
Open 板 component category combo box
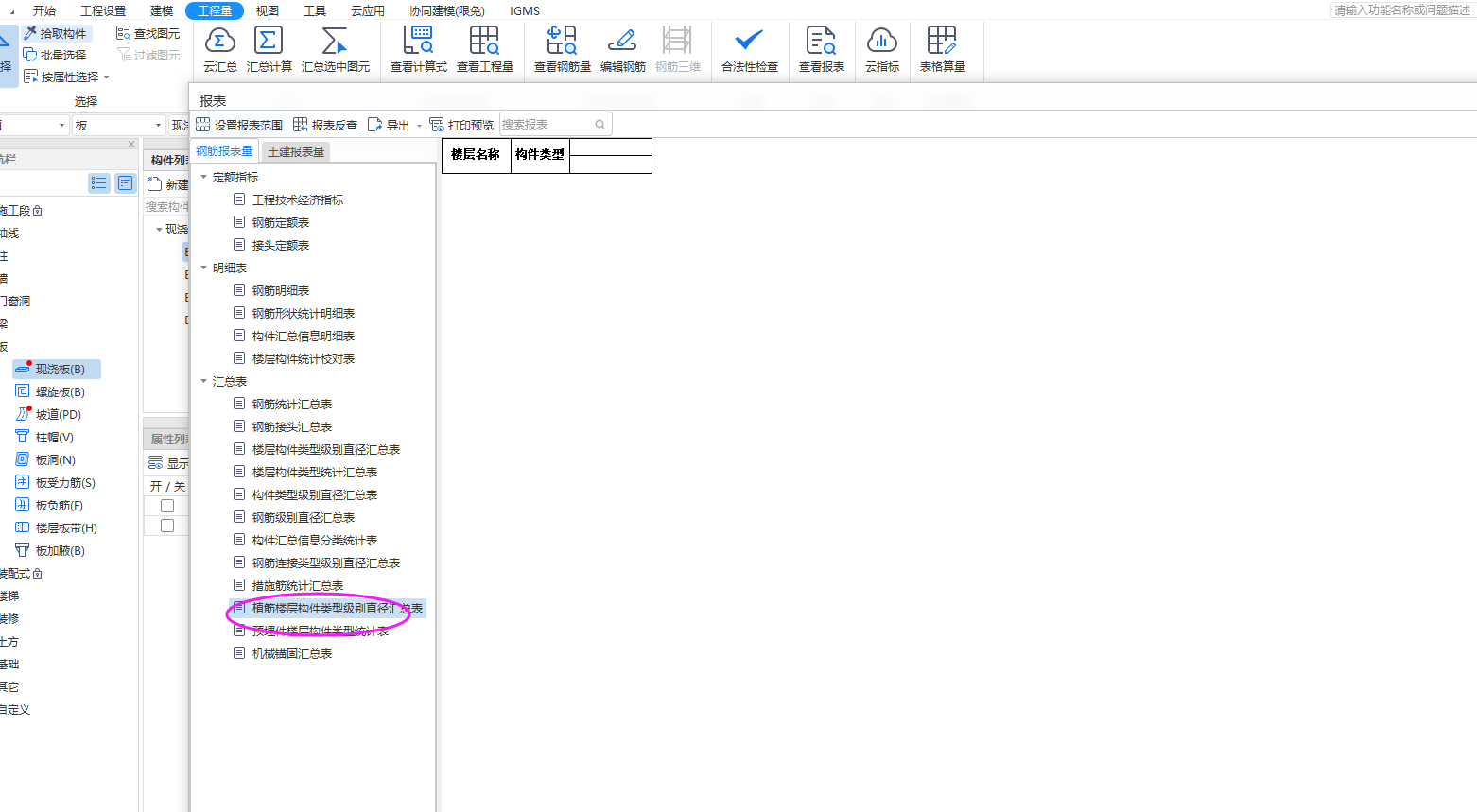click(118, 125)
